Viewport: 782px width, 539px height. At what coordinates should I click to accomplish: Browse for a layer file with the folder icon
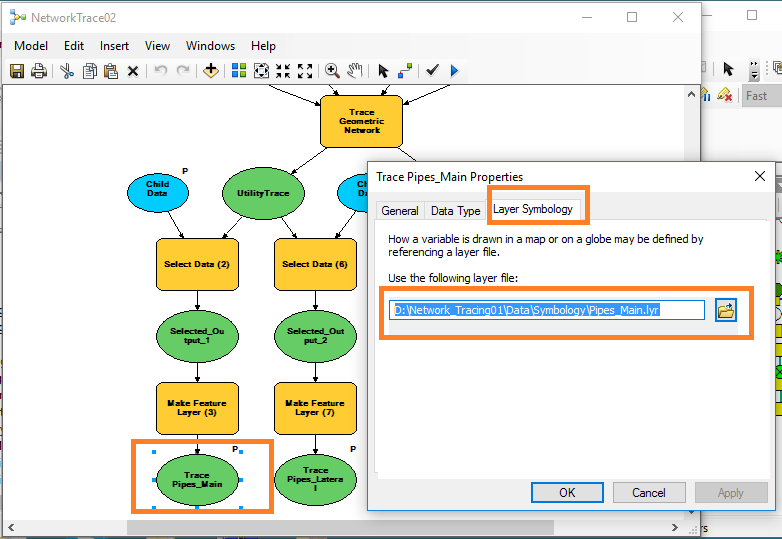(726, 310)
